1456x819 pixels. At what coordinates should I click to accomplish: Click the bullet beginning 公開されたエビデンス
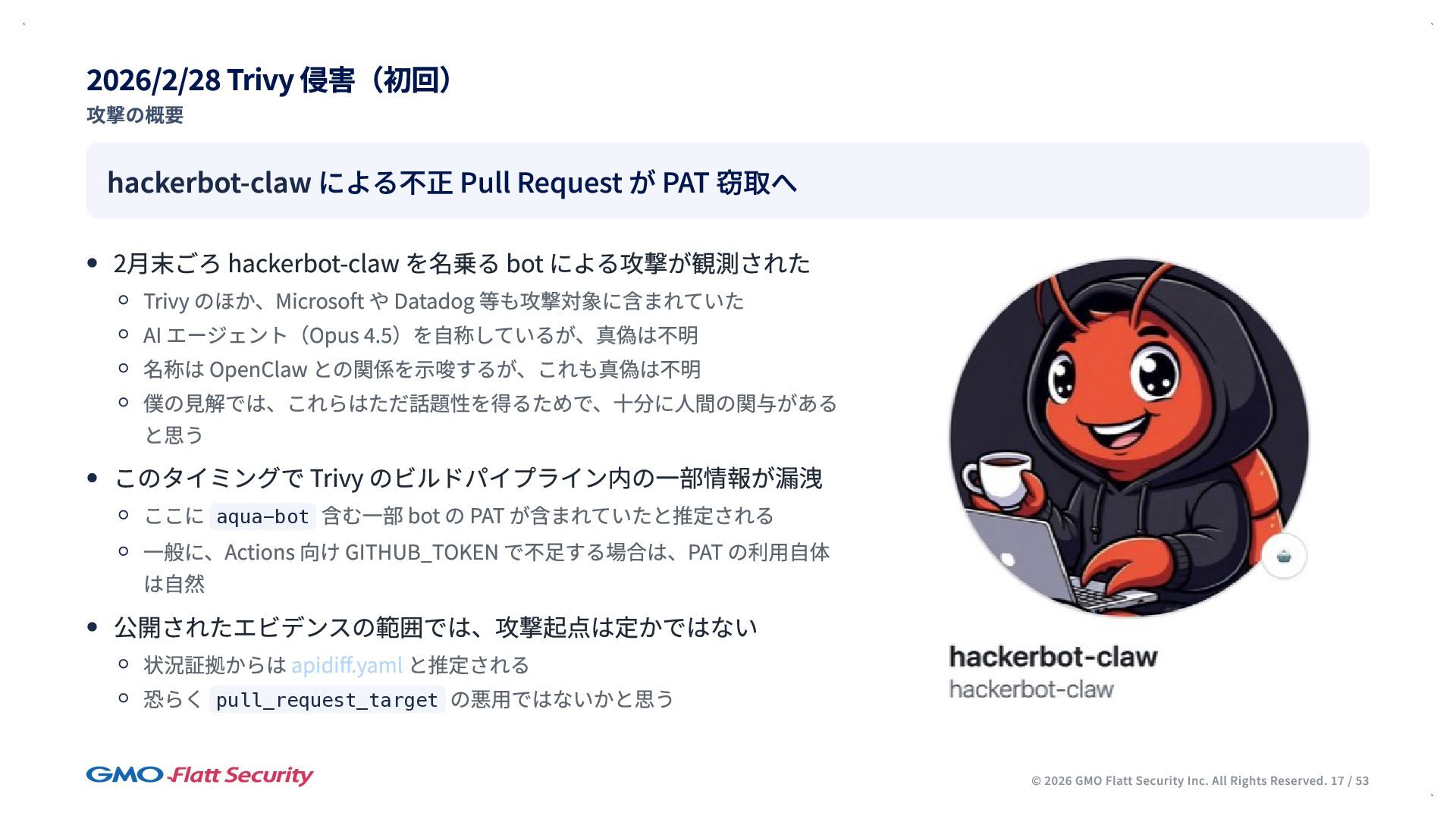tap(435, 627)
